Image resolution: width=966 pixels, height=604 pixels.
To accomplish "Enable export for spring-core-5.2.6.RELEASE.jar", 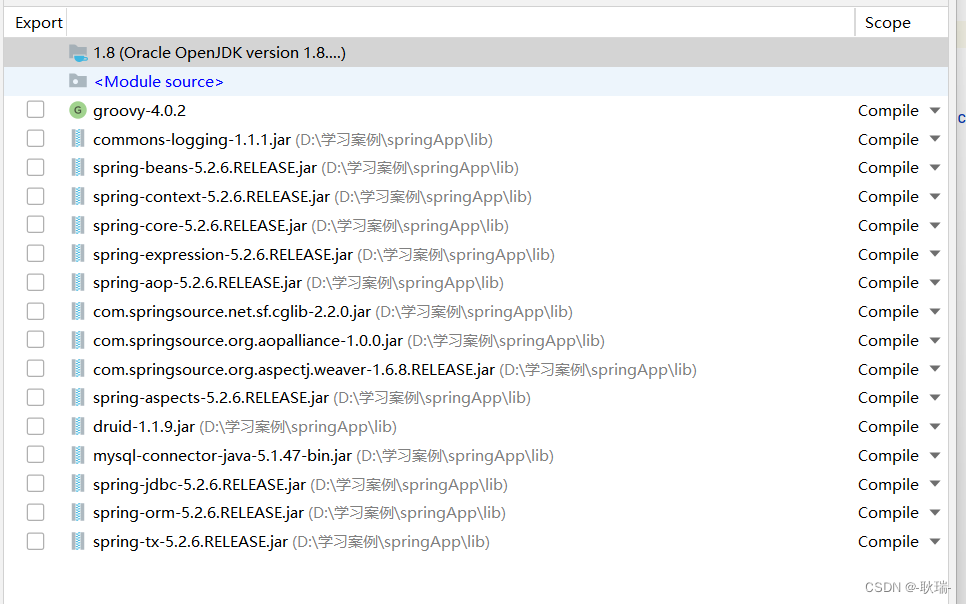I will point(35,225).
